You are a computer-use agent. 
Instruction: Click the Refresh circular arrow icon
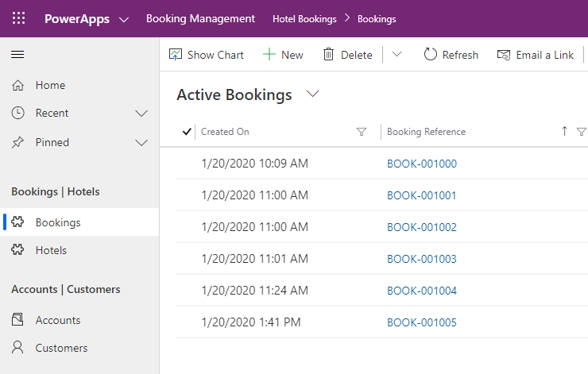point(430,54)
